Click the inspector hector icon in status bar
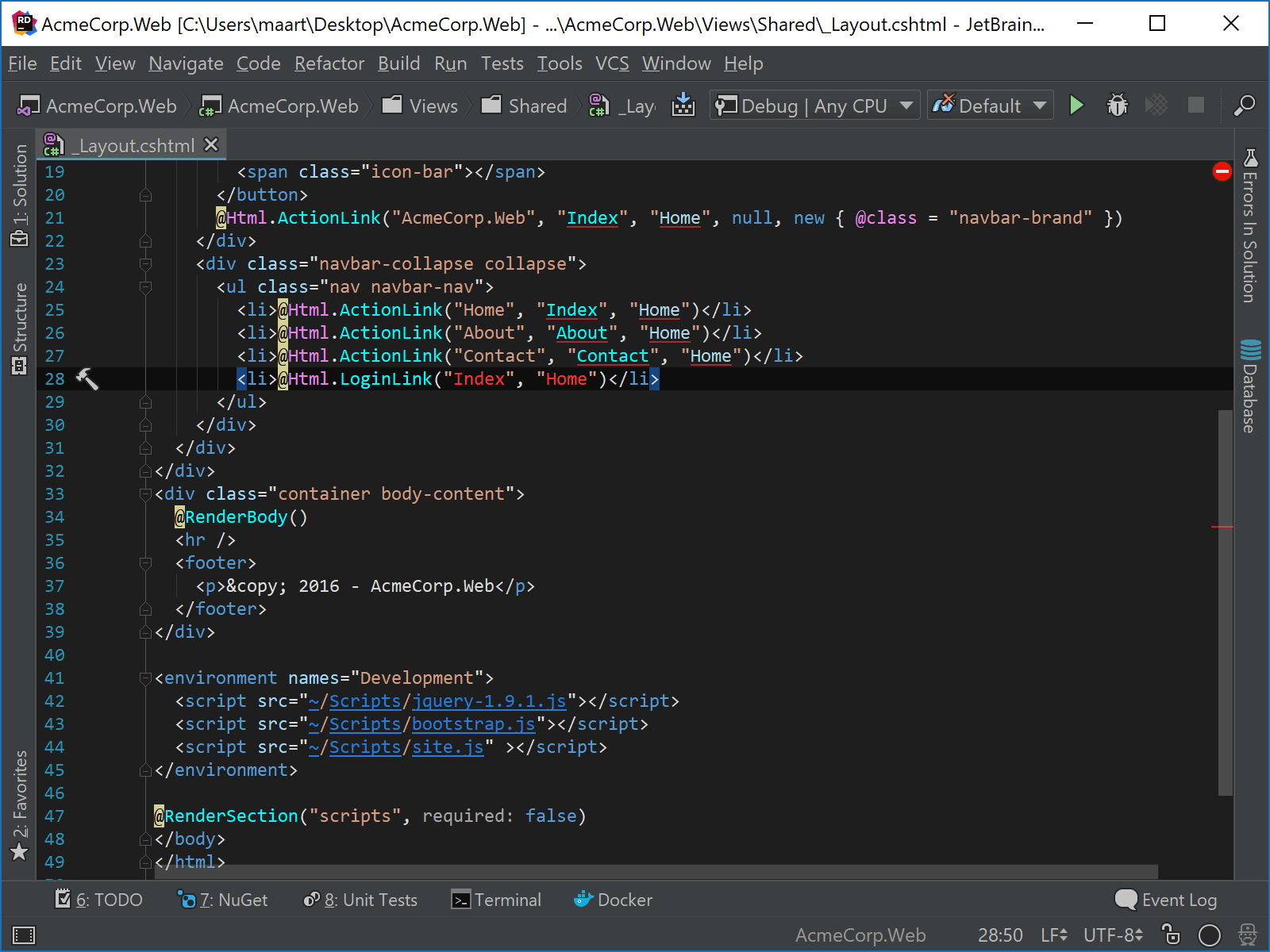 coord(1248,935)
